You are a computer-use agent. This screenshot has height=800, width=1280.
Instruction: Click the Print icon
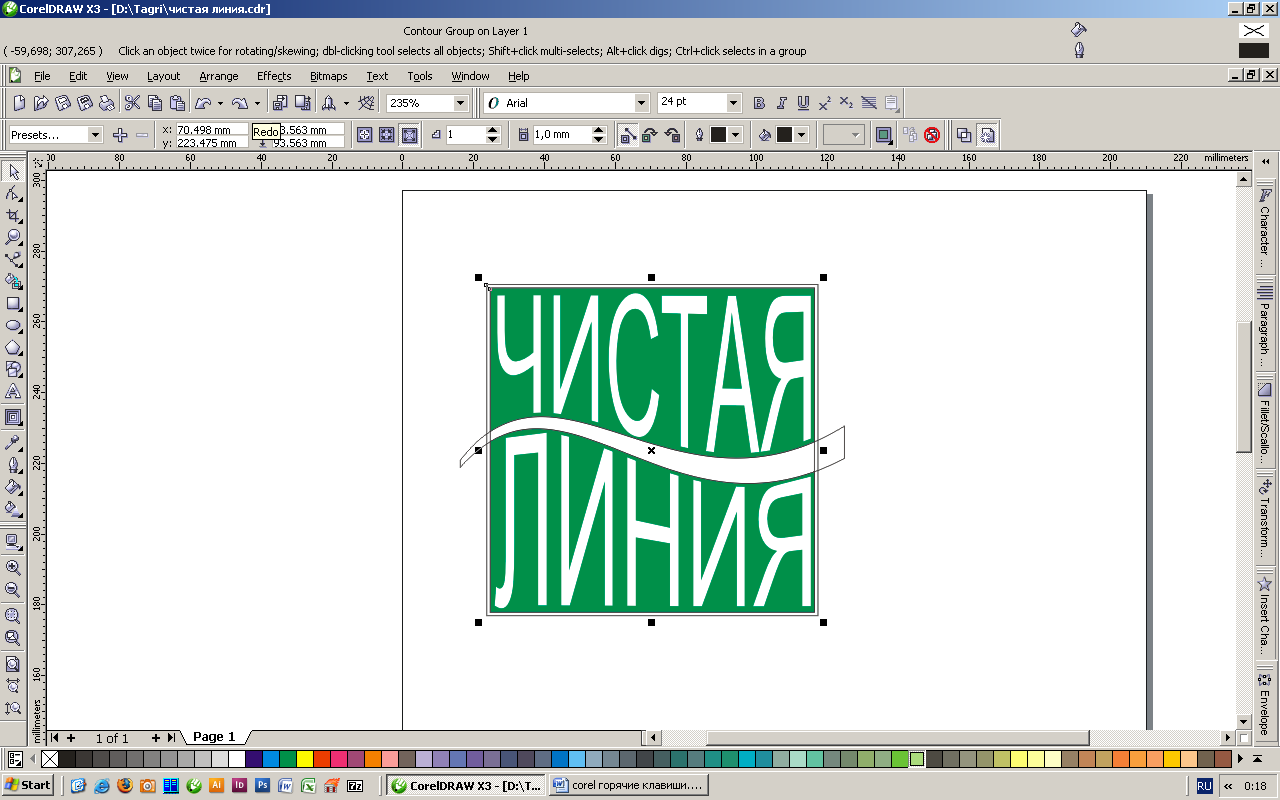coord(107,103)
